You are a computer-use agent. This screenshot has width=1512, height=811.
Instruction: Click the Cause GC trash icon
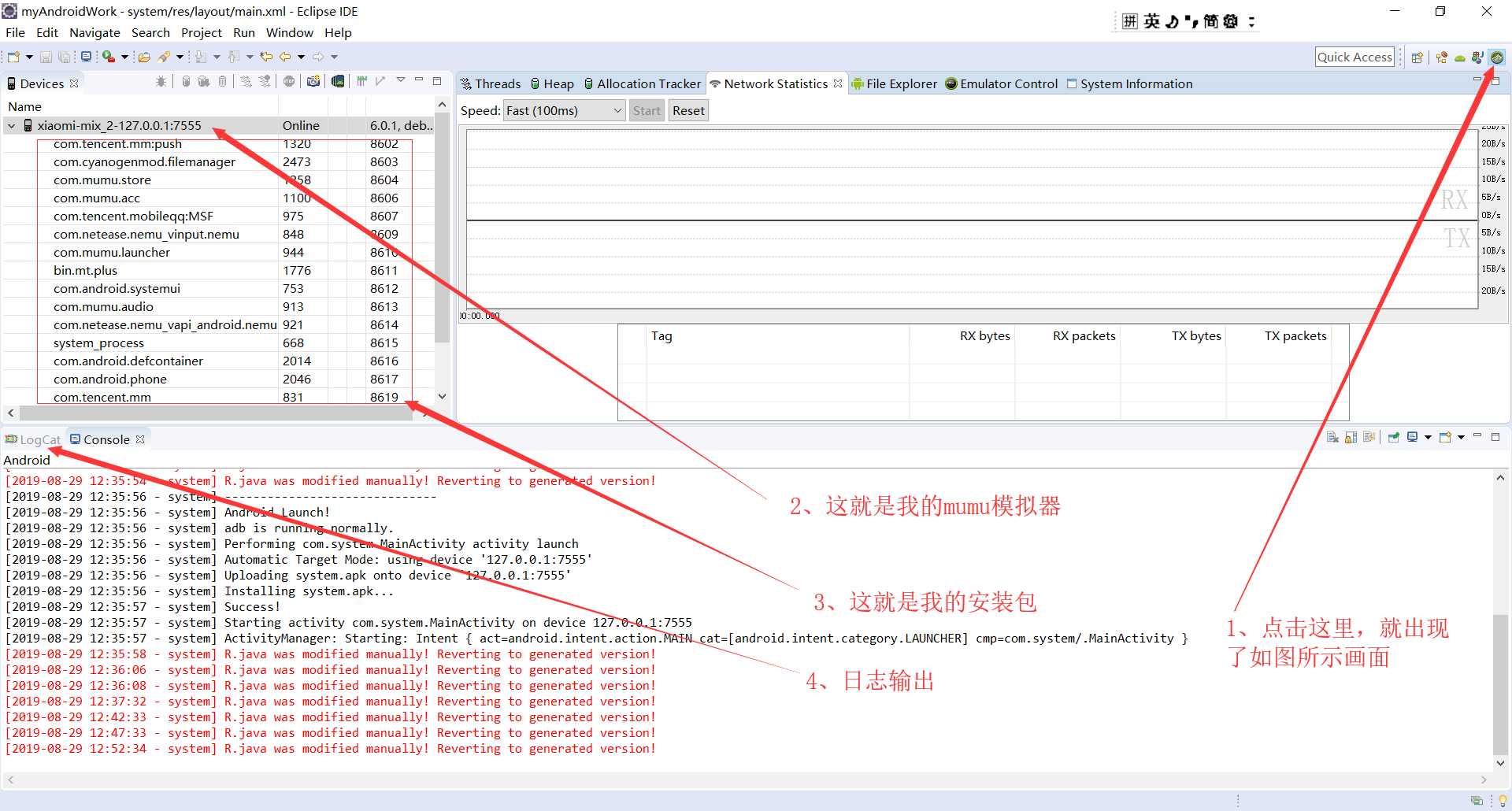tap(222, 82)
